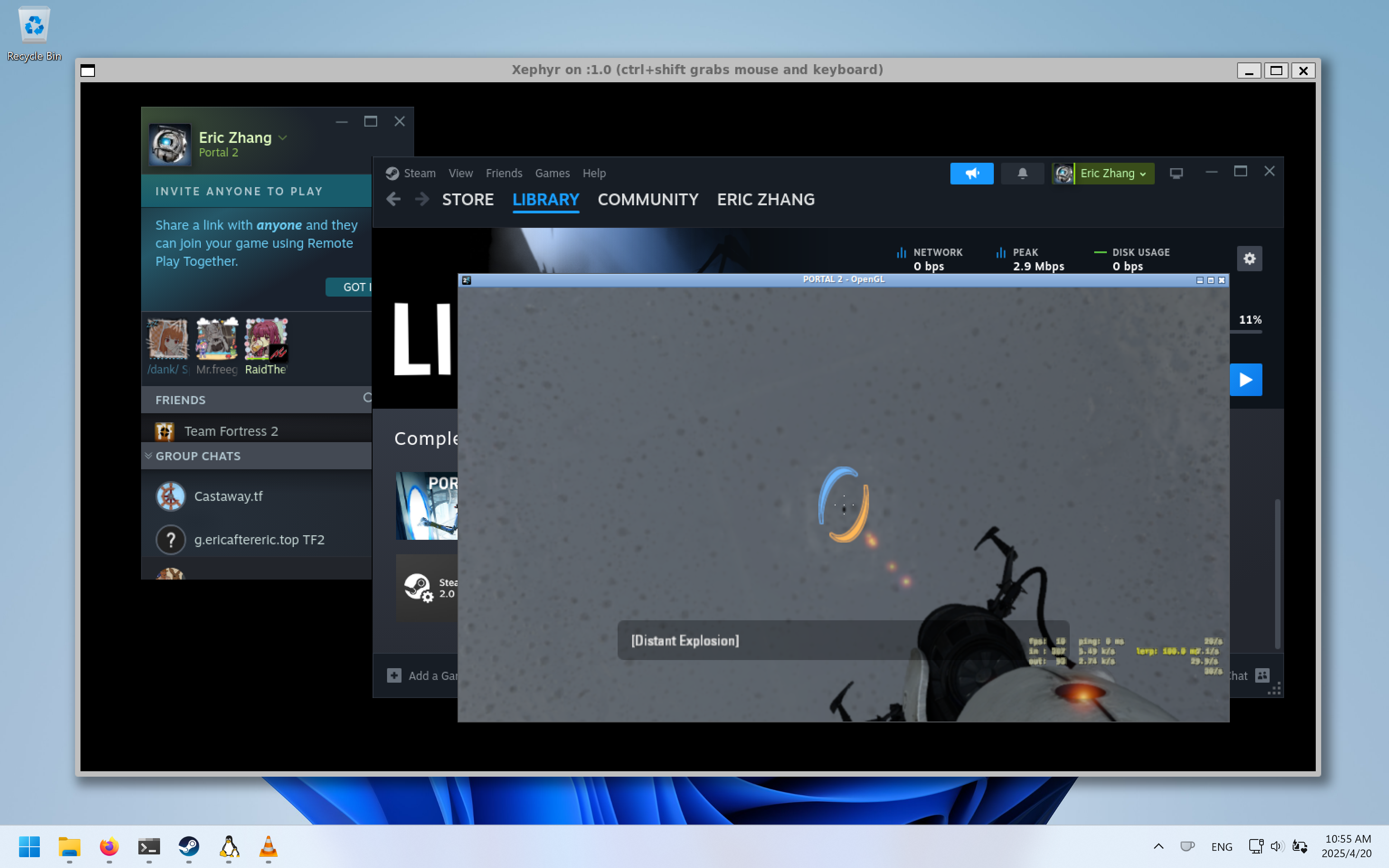Viewport: 1389px width, 868px height.
Task: Open Mr.freeg friend avatar
Action: (x=217, y=339)
